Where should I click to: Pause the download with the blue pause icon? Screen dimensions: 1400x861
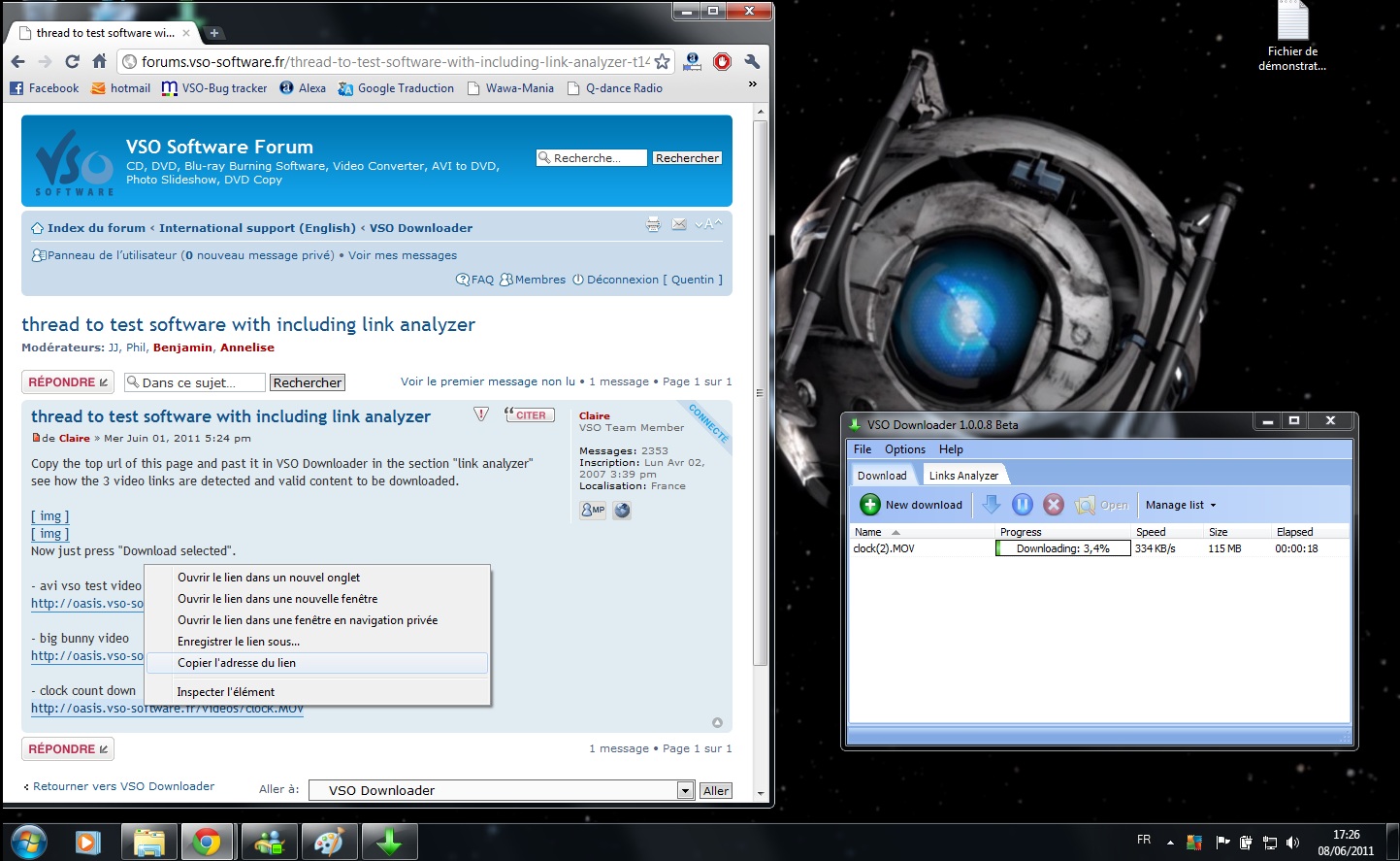[x=1023, y=505]
